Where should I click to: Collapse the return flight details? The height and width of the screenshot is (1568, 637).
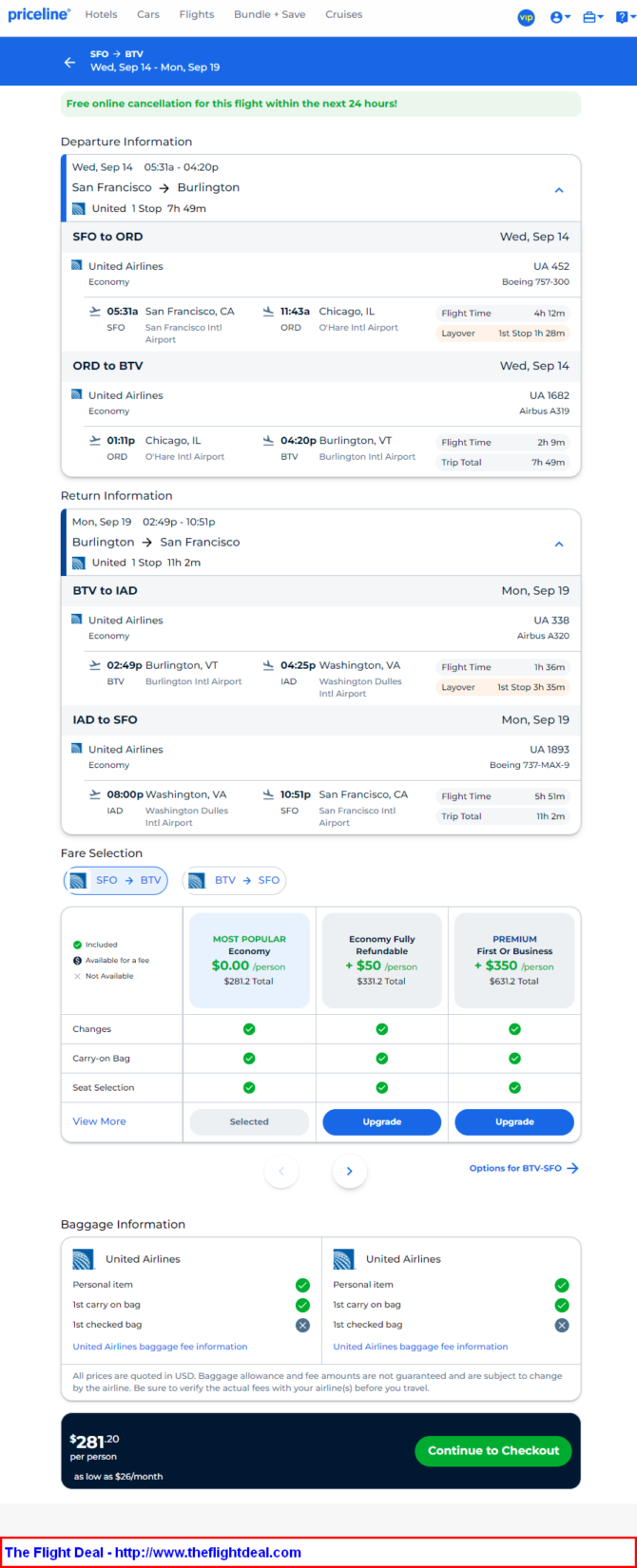coord(559,545)
